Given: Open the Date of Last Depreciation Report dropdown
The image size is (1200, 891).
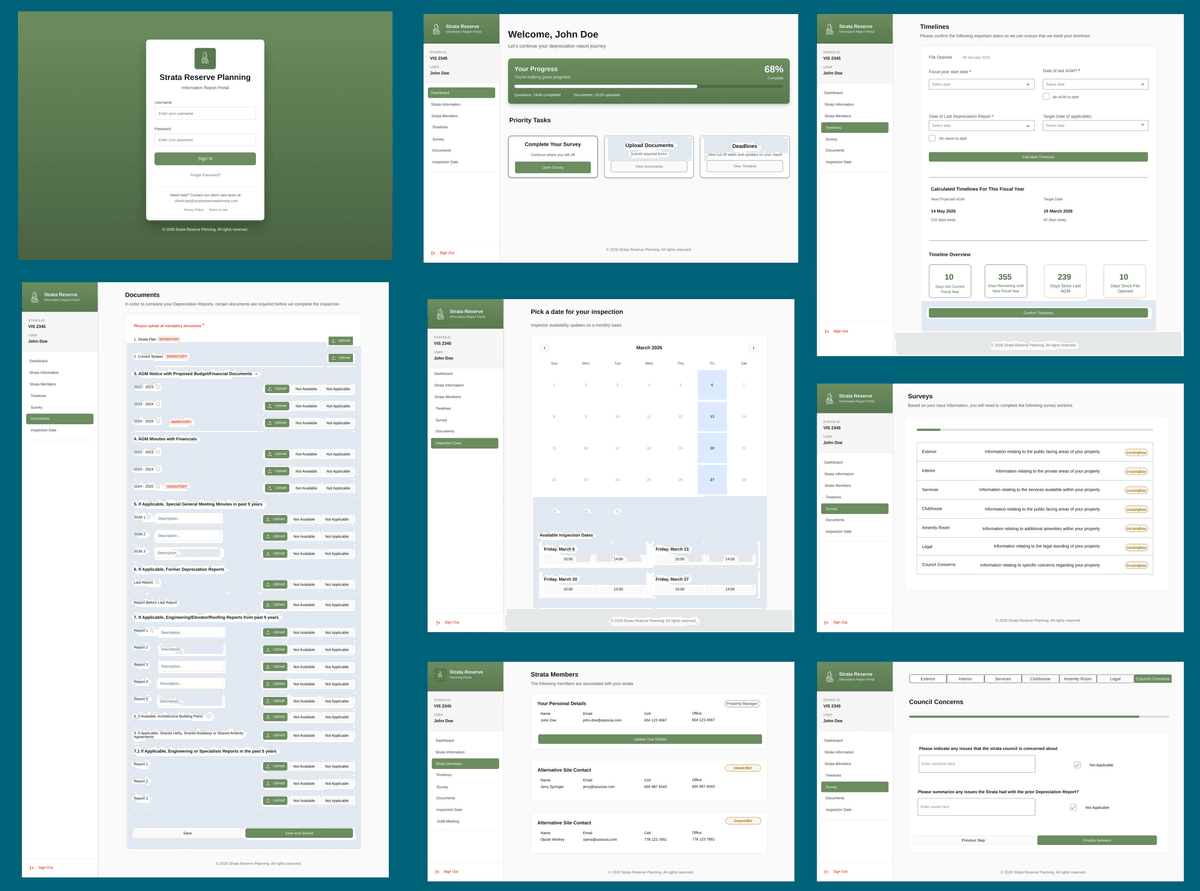Looking at the screenshot, I should [x=981, y=124].
